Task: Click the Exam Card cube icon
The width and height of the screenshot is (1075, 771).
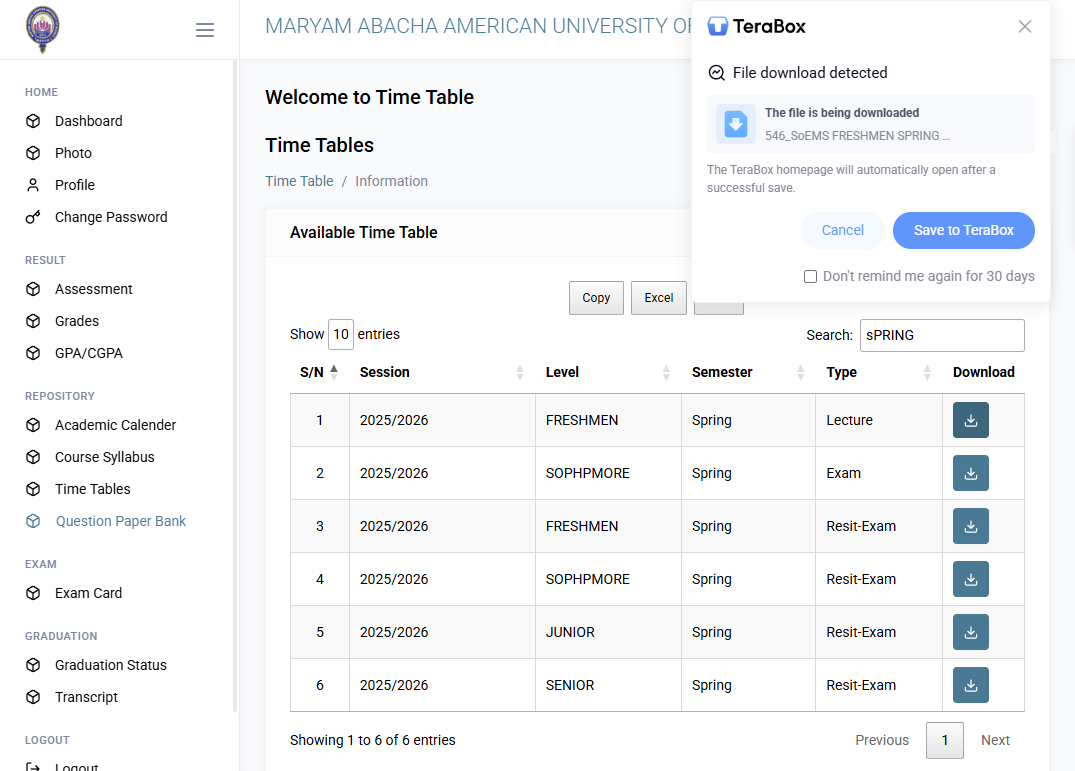Action: pyautogui.click(x=33, y=593)
